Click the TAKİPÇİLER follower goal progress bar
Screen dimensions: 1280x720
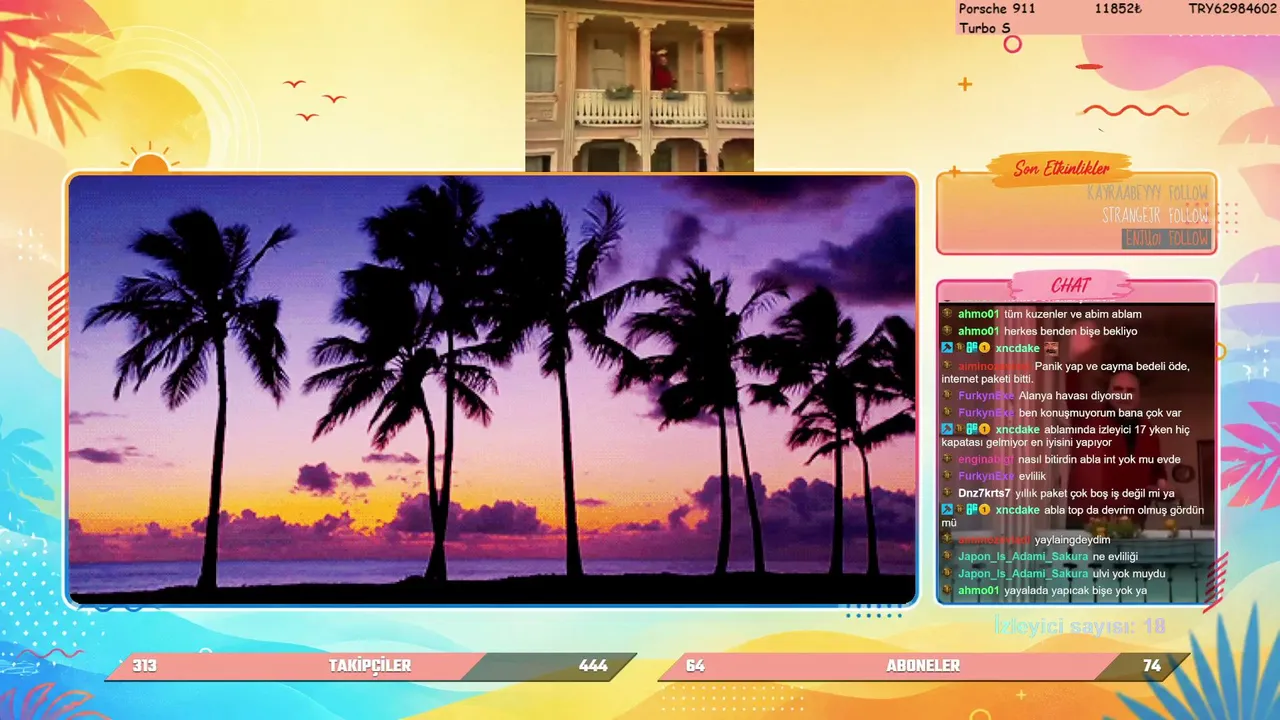pyautogui.click(x=371, y=667)
